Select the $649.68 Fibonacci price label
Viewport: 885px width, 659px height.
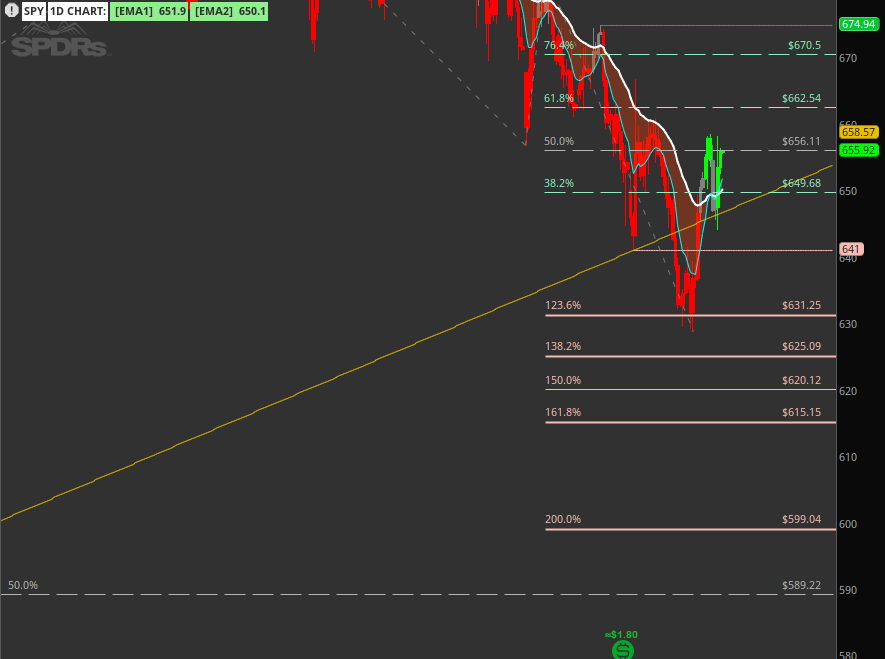[801, 183]
